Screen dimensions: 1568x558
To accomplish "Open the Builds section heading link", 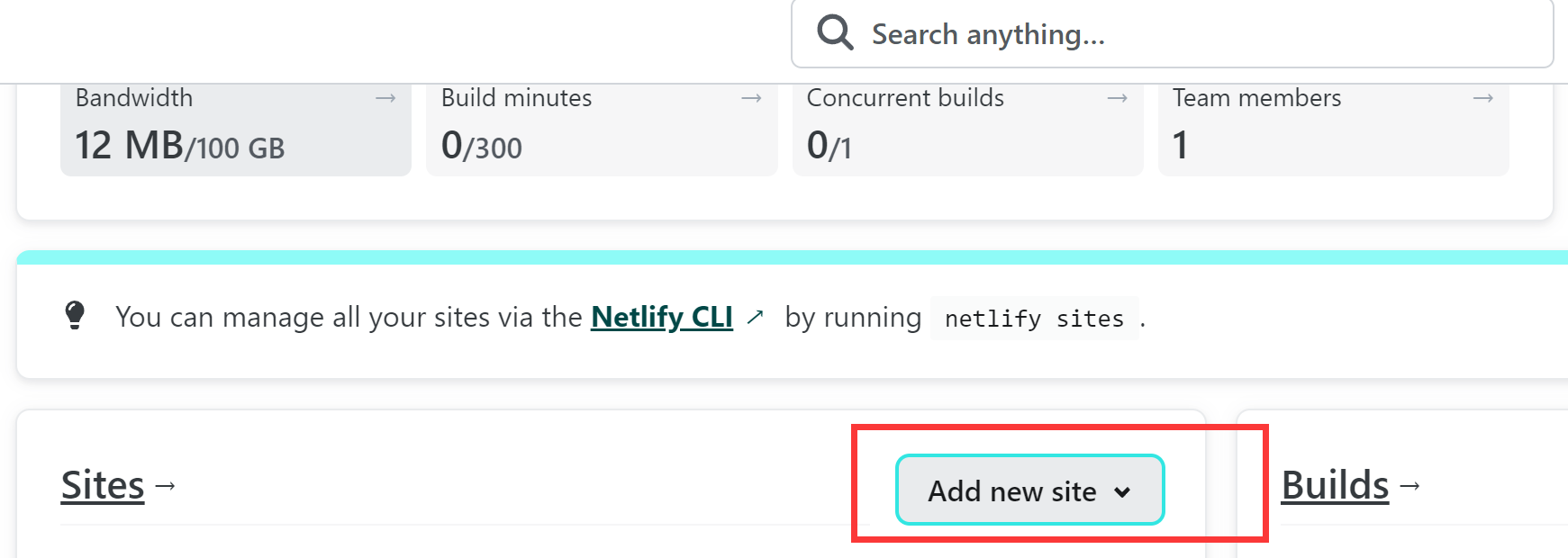I will [1335, 485].
